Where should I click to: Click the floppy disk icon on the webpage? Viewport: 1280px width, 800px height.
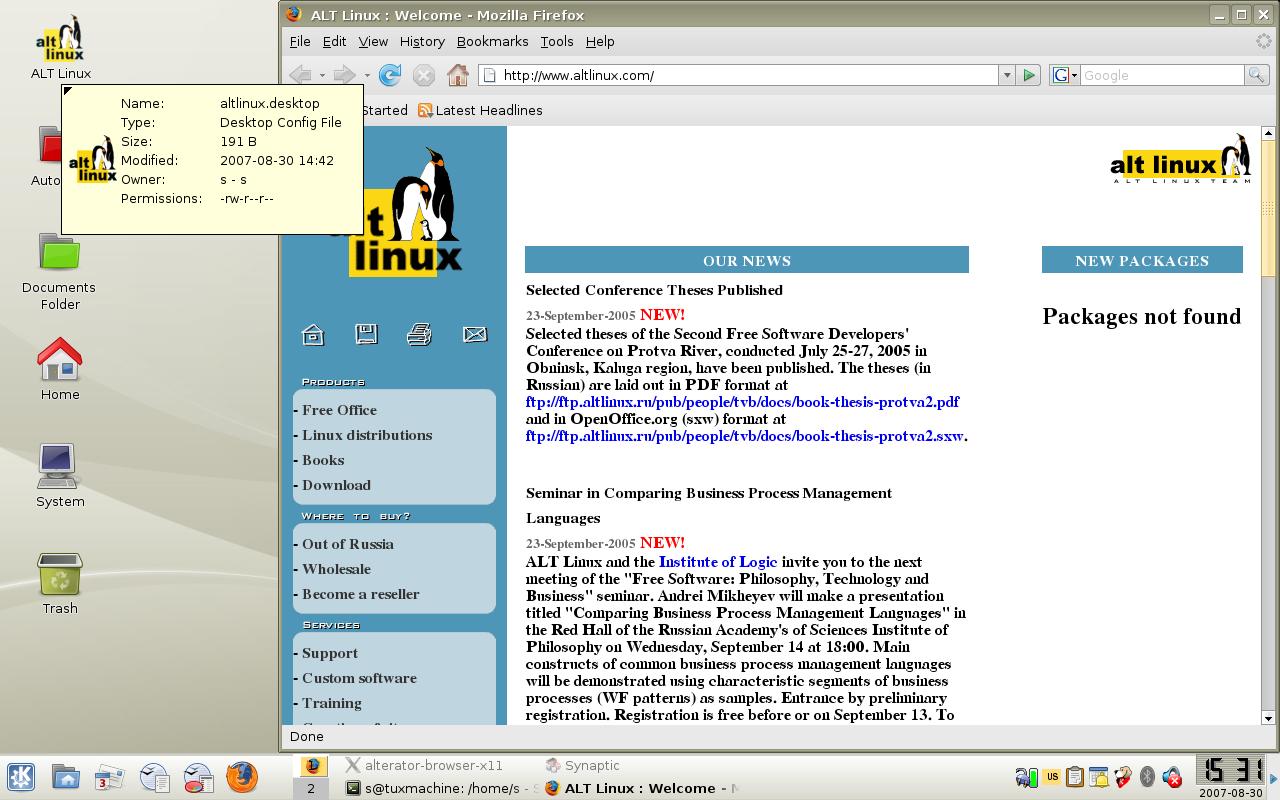coord(366,334)
